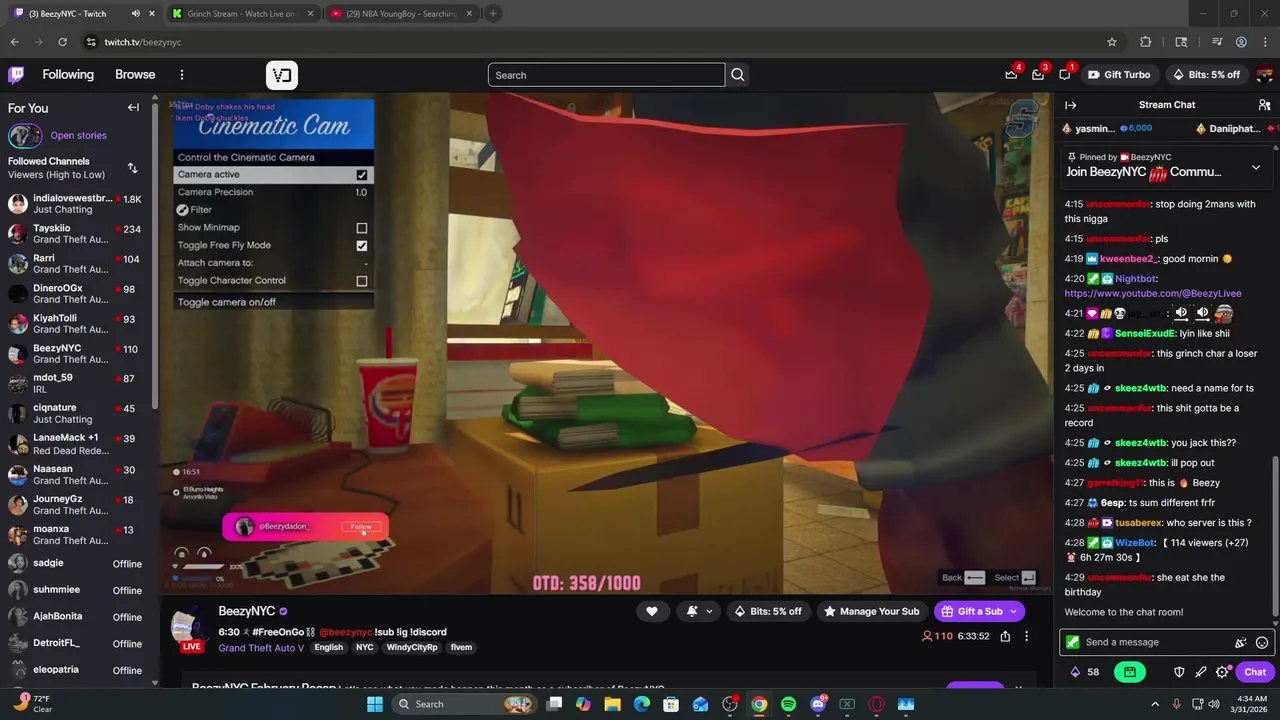1280x720 pixels.
Task: Open the Cinematic Cam Filter entry
Action: point(273,210)
